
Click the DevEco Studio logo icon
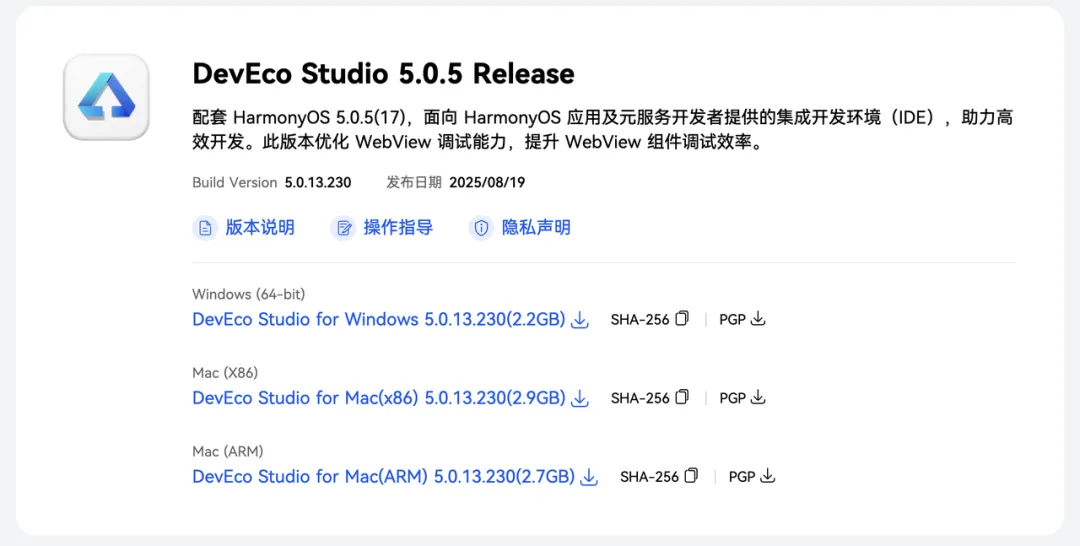coord(106,97)
